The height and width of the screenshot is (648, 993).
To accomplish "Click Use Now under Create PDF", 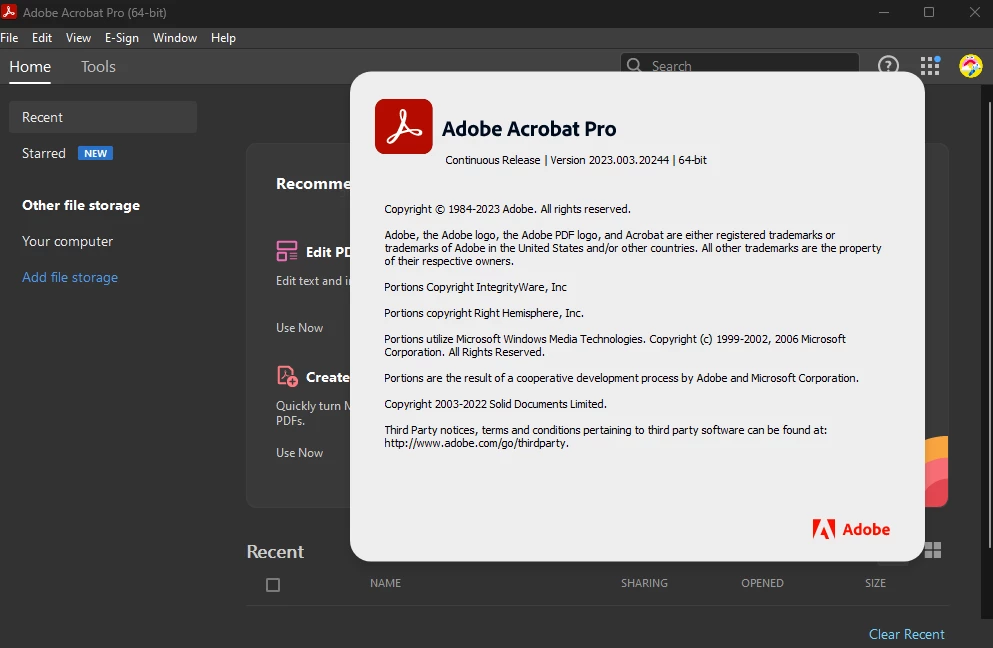I will point(300,452).
